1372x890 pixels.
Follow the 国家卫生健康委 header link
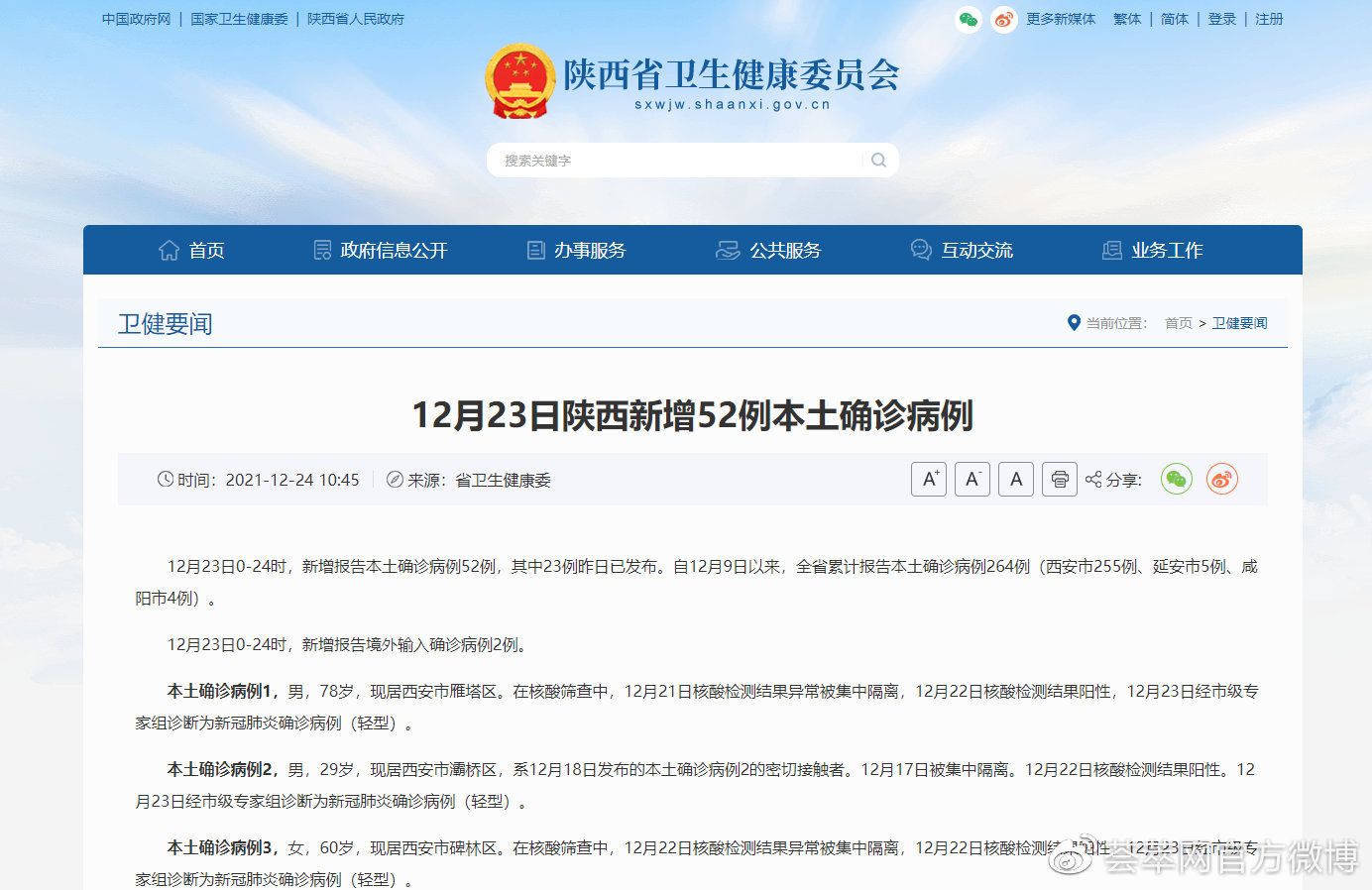coord(239,19)
